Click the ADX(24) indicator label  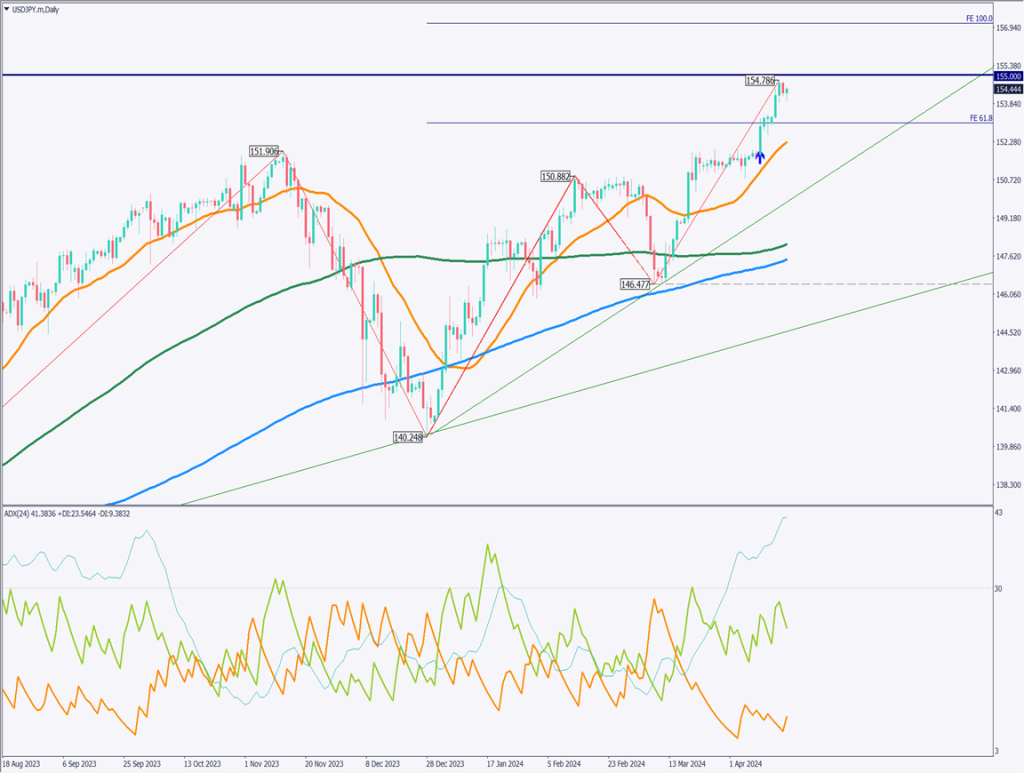(x=65, y=514)
